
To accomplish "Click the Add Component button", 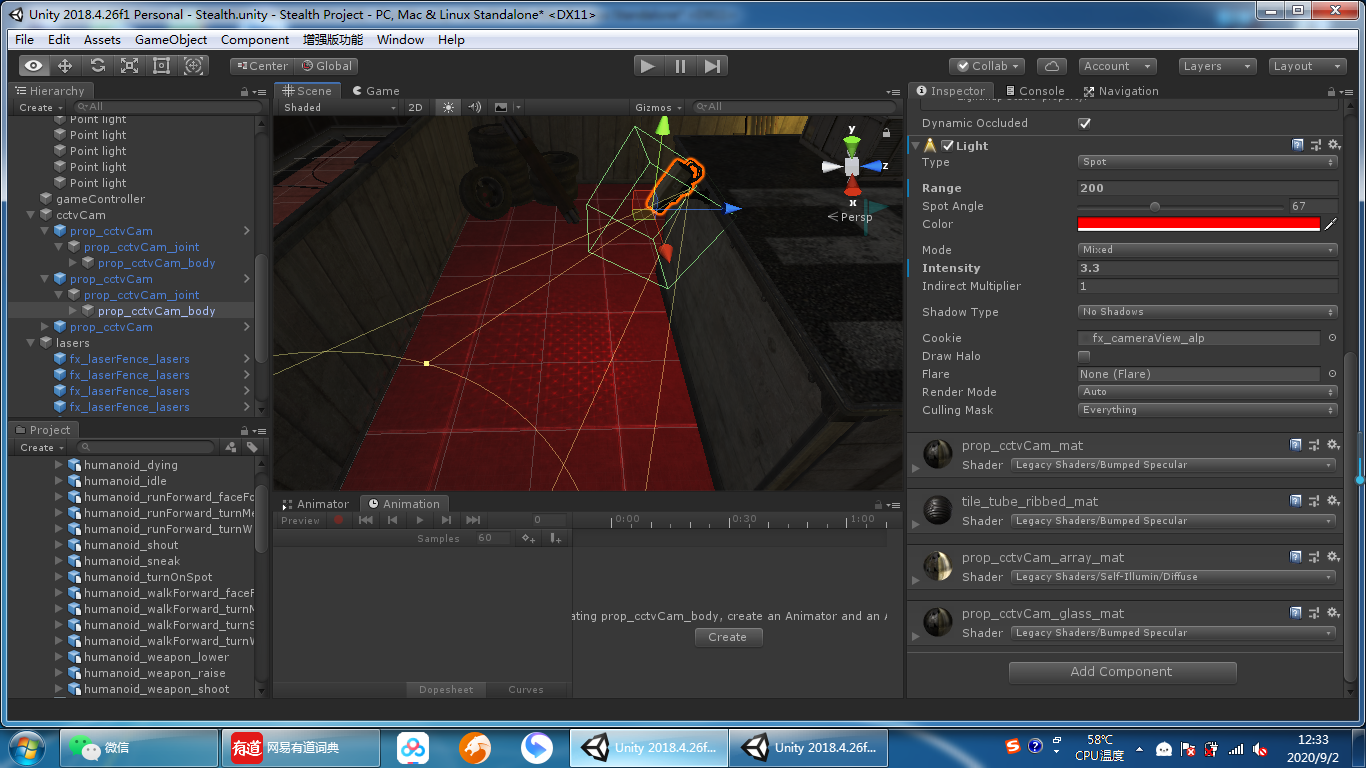I will [1122, 672].
